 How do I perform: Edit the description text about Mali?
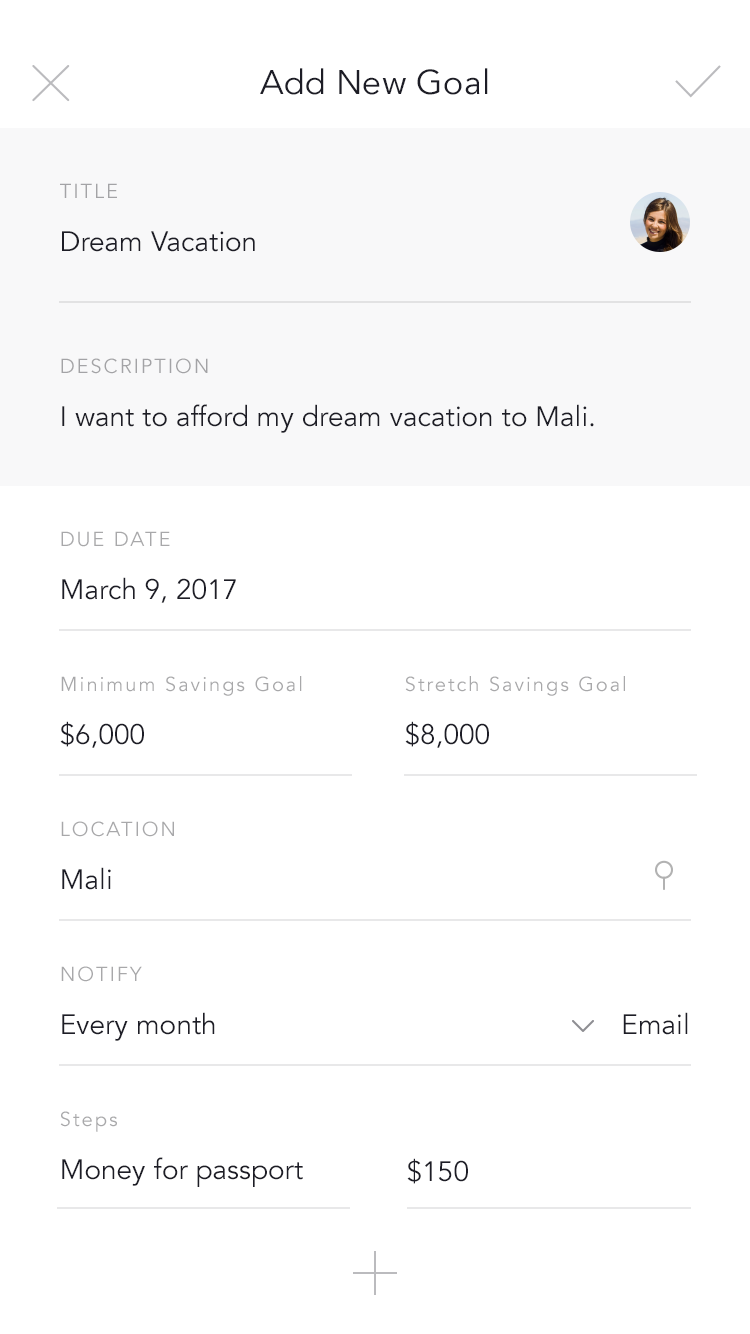point(328,417)
